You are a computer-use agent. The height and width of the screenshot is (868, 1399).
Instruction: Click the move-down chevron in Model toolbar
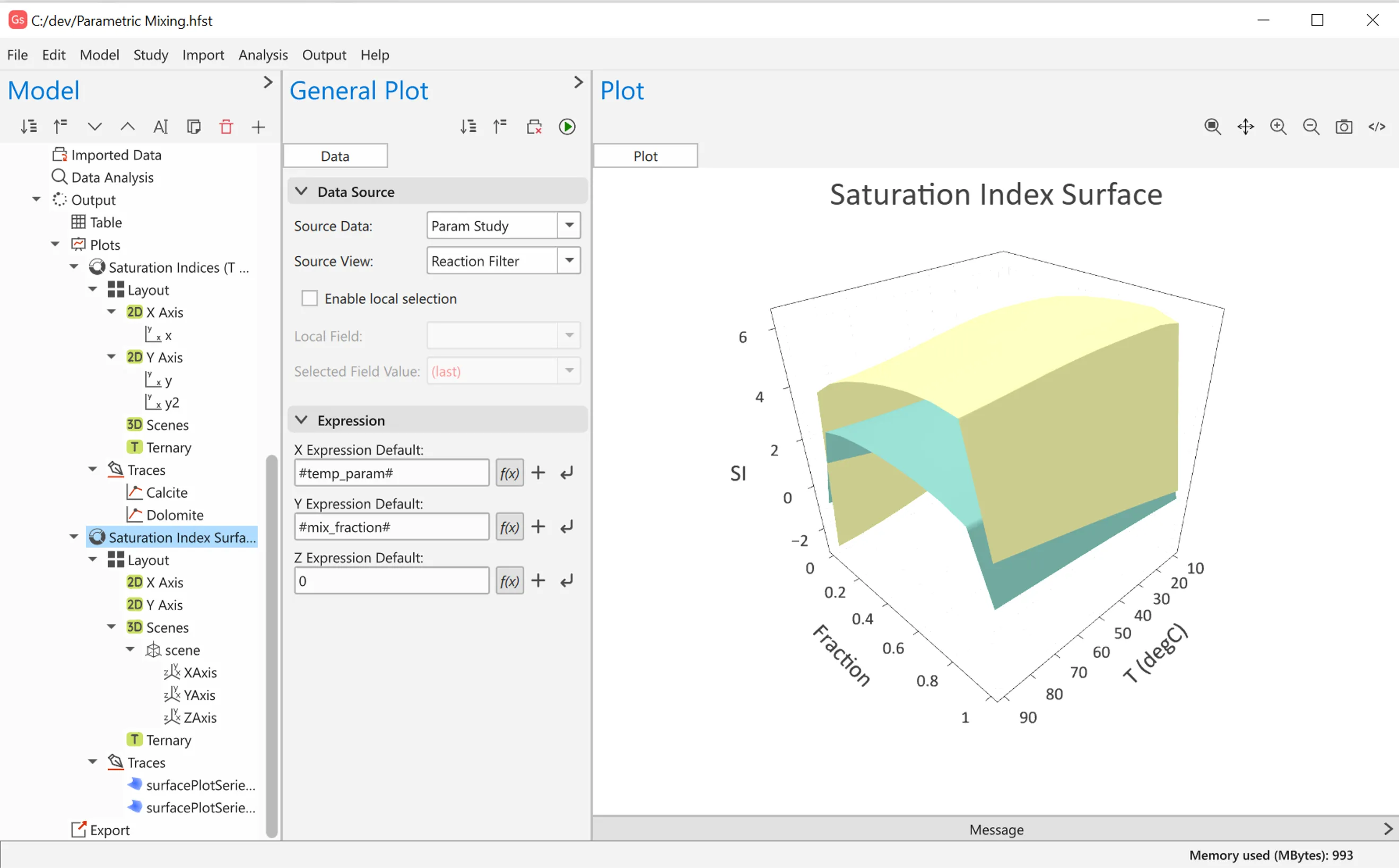coord(95,126)
